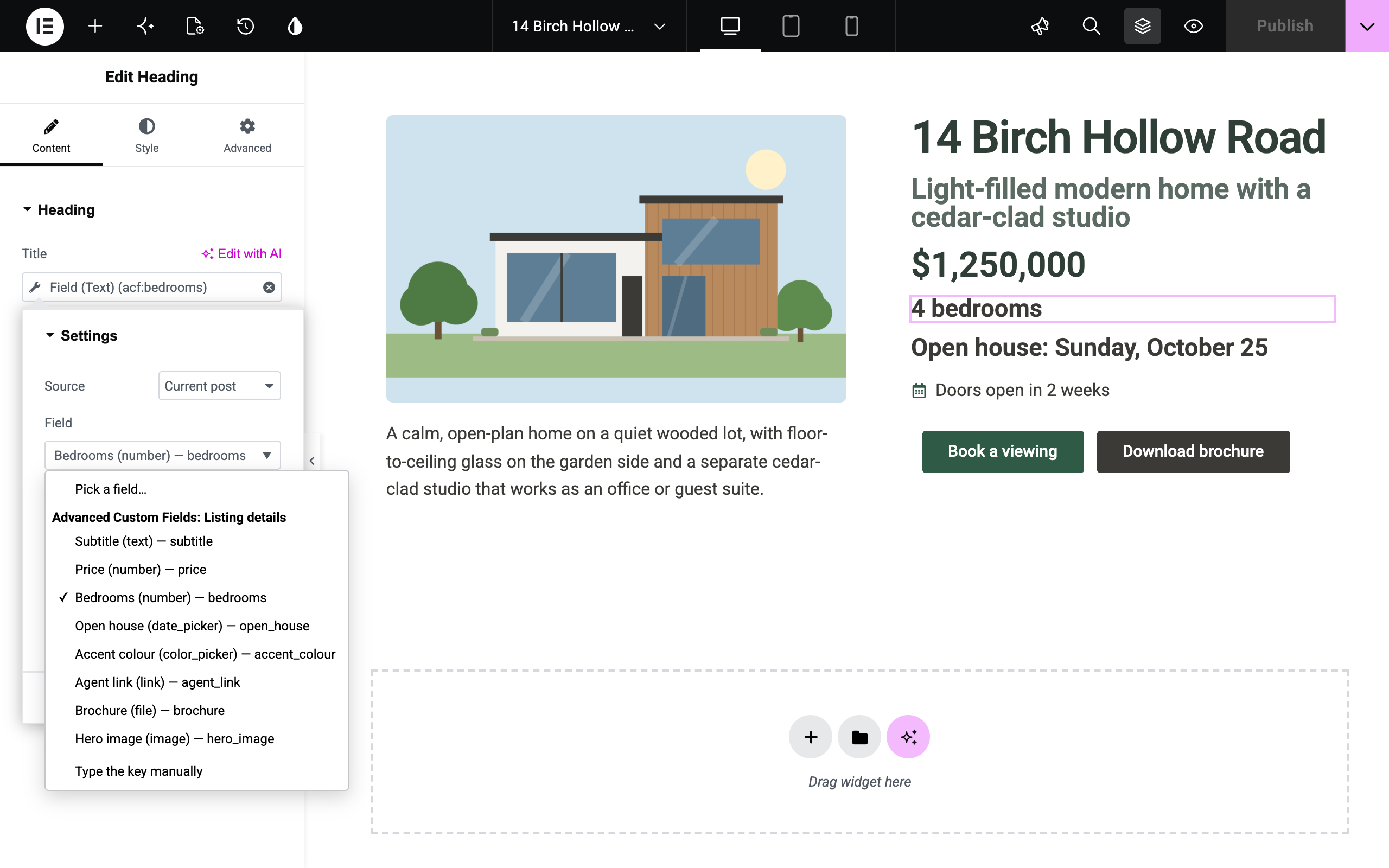The image size is (1389, 868).
Task: Open document settings page icon
Action: pos(195,26)
